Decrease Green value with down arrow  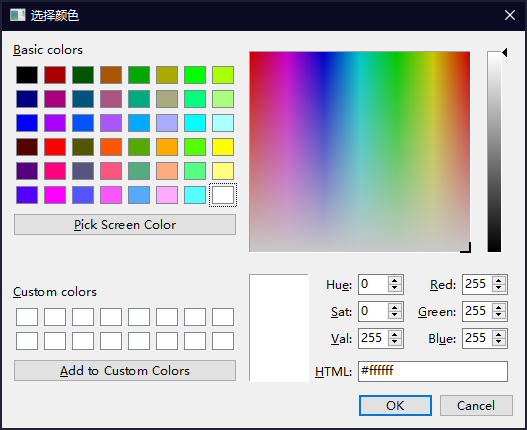(499, 315)
